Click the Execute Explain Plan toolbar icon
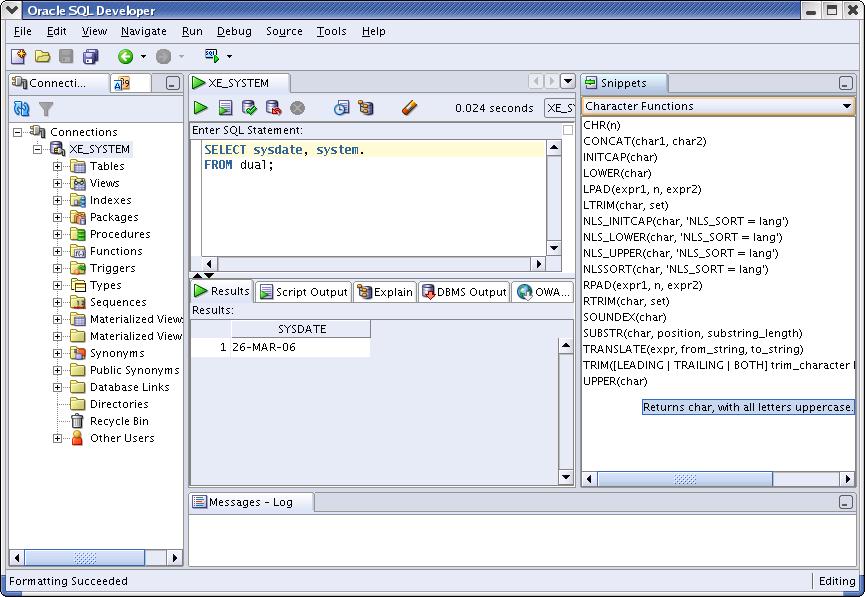The width and height of the screenshot is (865, 597). 365,108
